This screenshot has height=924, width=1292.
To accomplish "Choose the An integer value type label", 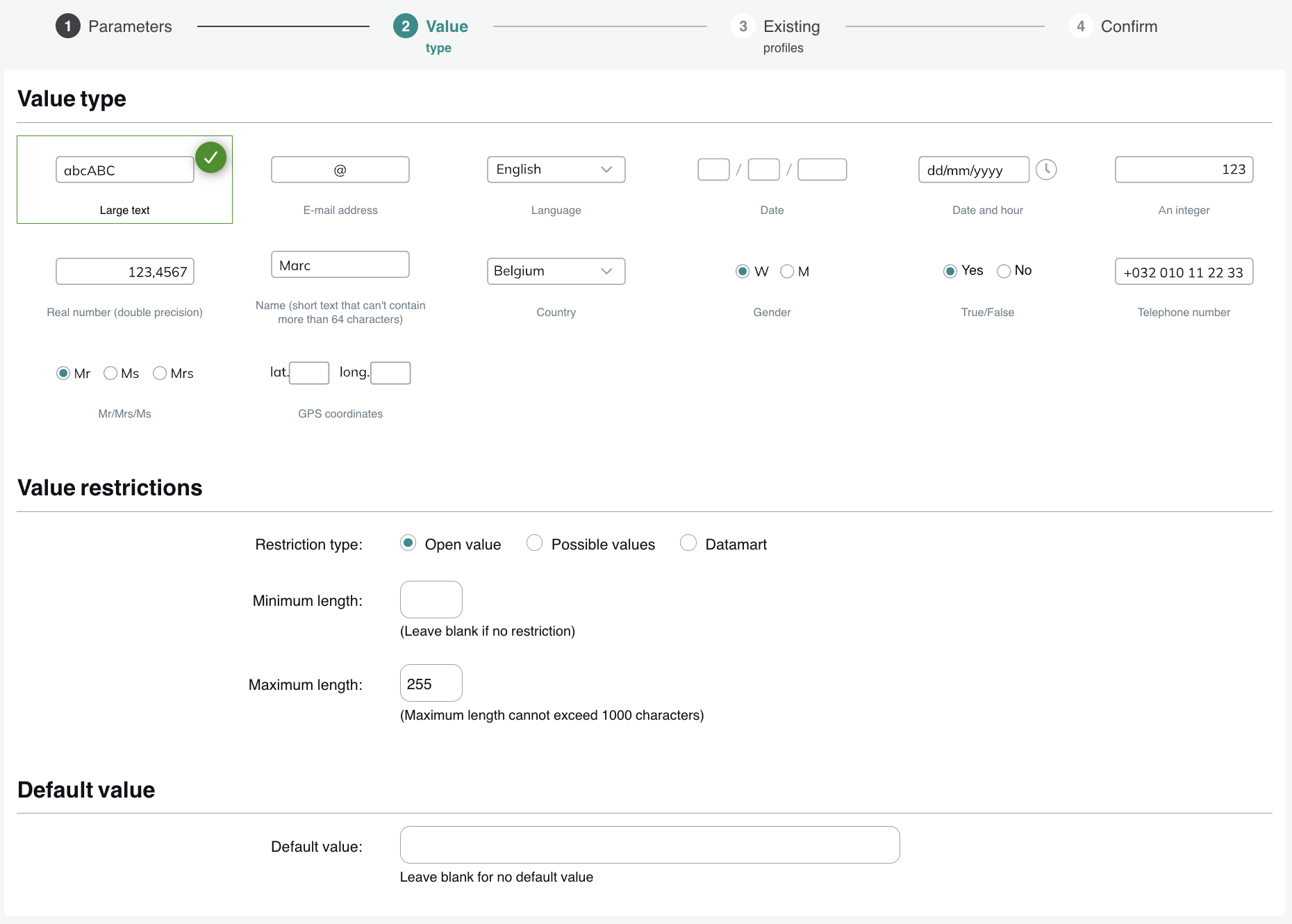I will coord(1184,210).
